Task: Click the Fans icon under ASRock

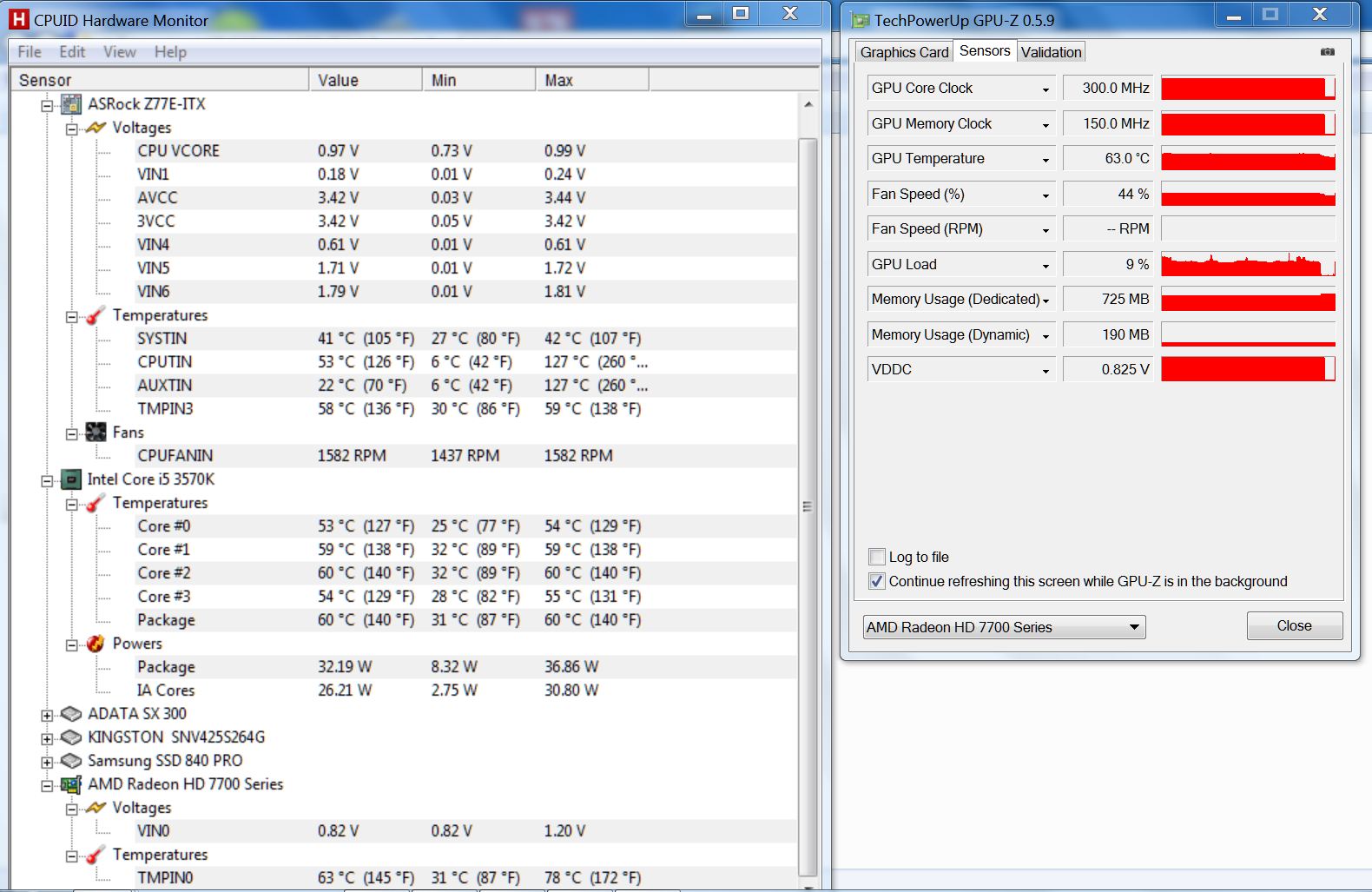Action: pyautogui.click(x=96, y=433)
